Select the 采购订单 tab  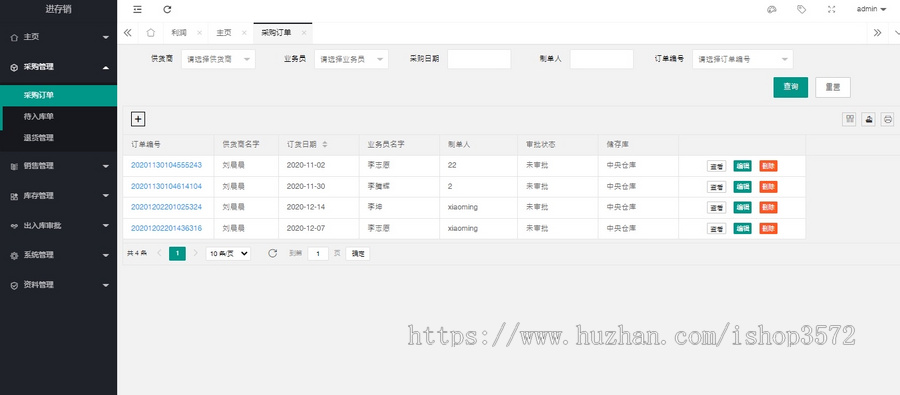[x=276, y=33]
